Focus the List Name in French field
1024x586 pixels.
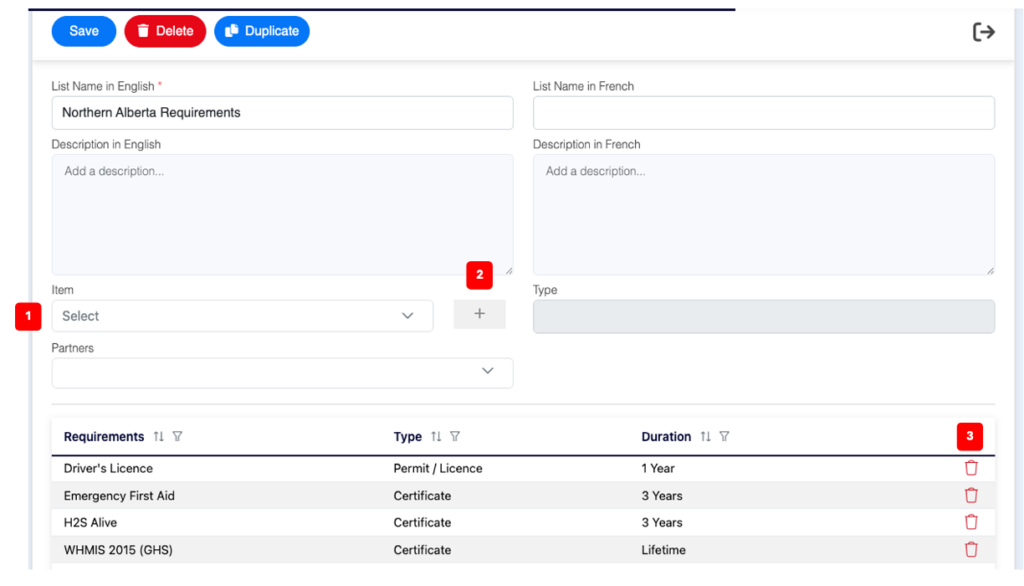click(763, 113)
